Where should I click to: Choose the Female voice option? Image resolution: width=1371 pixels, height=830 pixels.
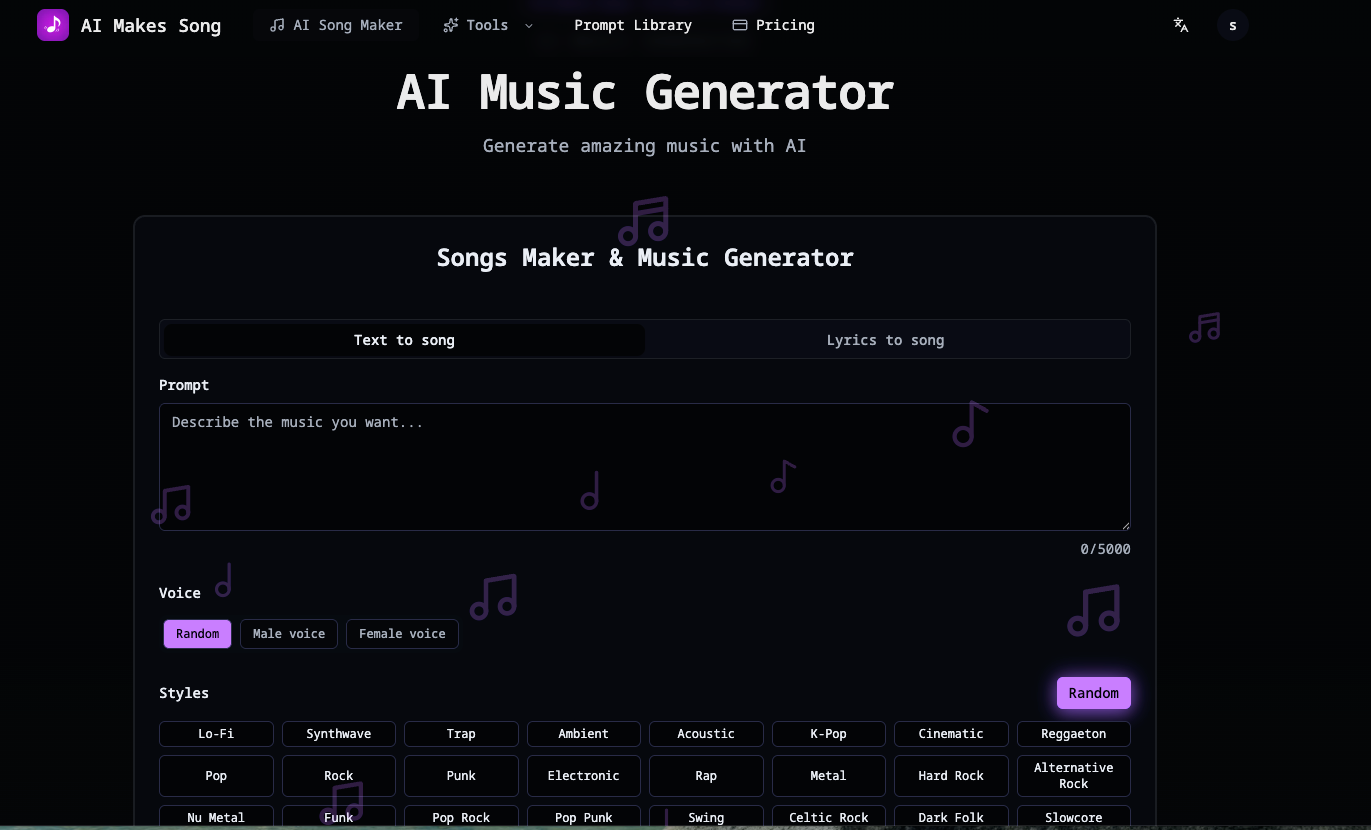pos(402,633)
